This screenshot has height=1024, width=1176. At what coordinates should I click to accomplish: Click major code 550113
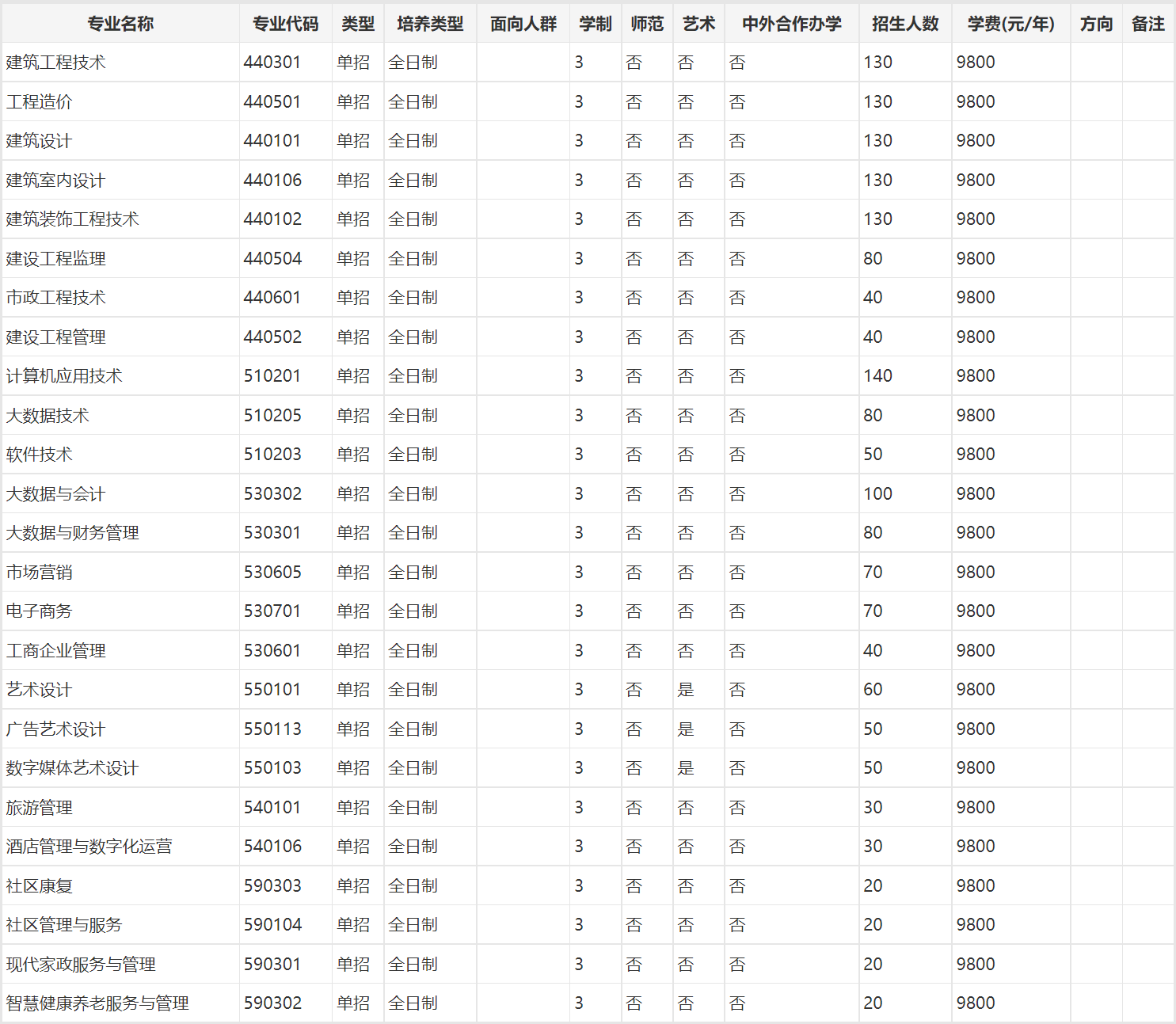[x=272, y=729]
